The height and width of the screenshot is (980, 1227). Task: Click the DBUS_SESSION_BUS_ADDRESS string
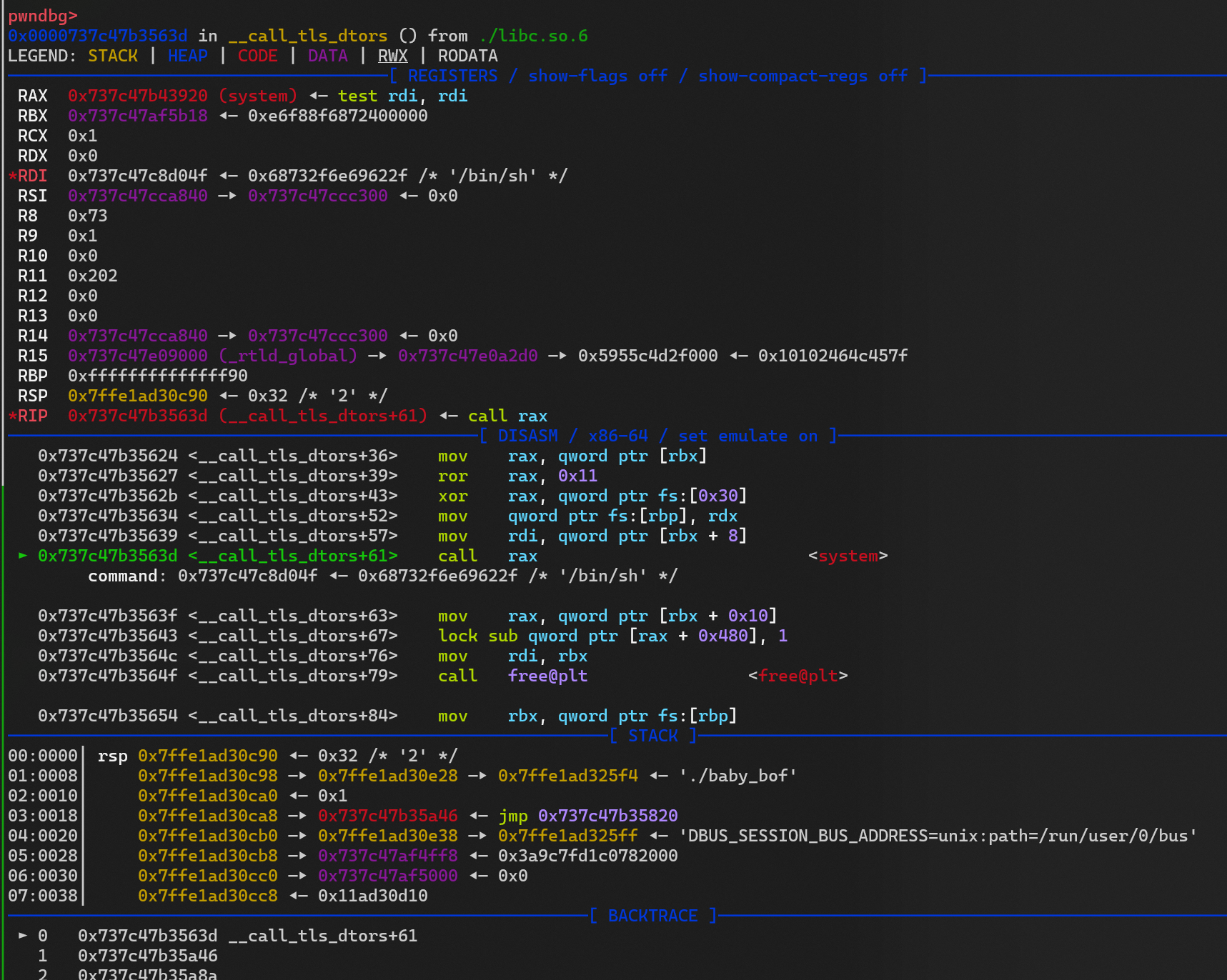pyautogui.click(x=938, y=836)
